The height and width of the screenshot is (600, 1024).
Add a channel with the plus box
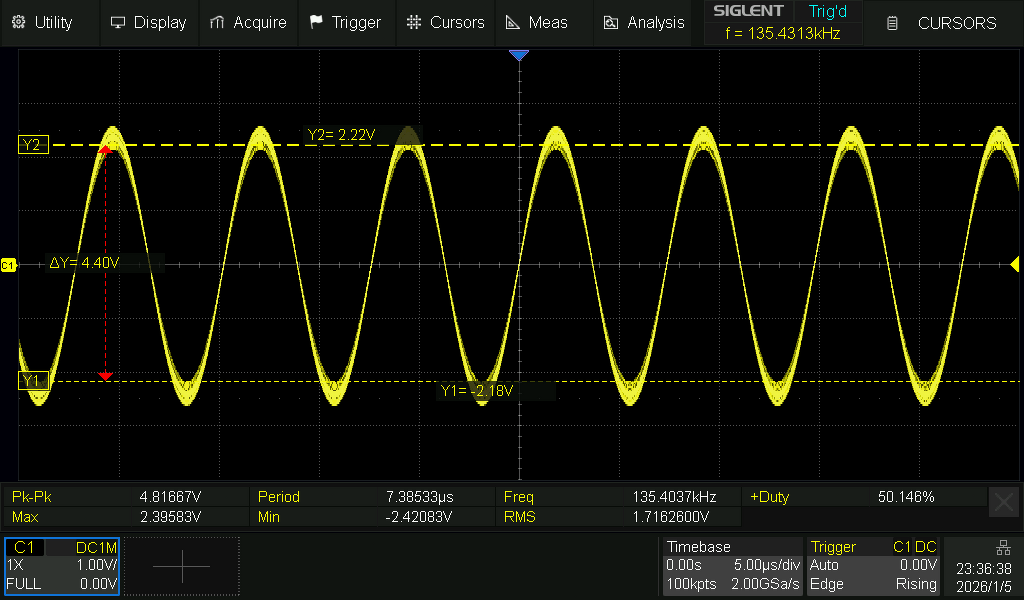tap(182, 566)
